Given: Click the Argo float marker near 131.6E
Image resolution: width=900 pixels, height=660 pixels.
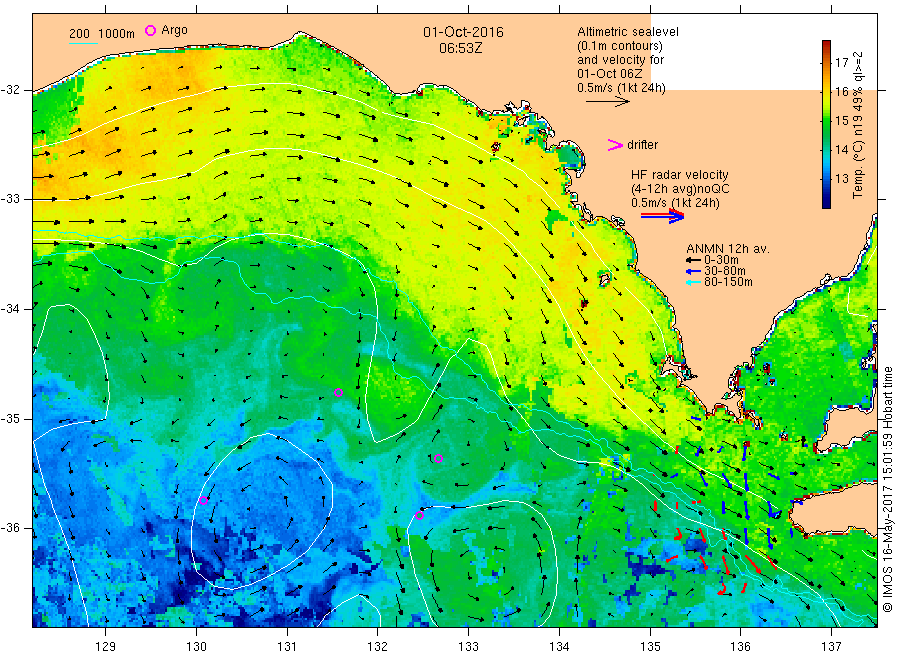Looking at the screenshot, I should [339, 393].
